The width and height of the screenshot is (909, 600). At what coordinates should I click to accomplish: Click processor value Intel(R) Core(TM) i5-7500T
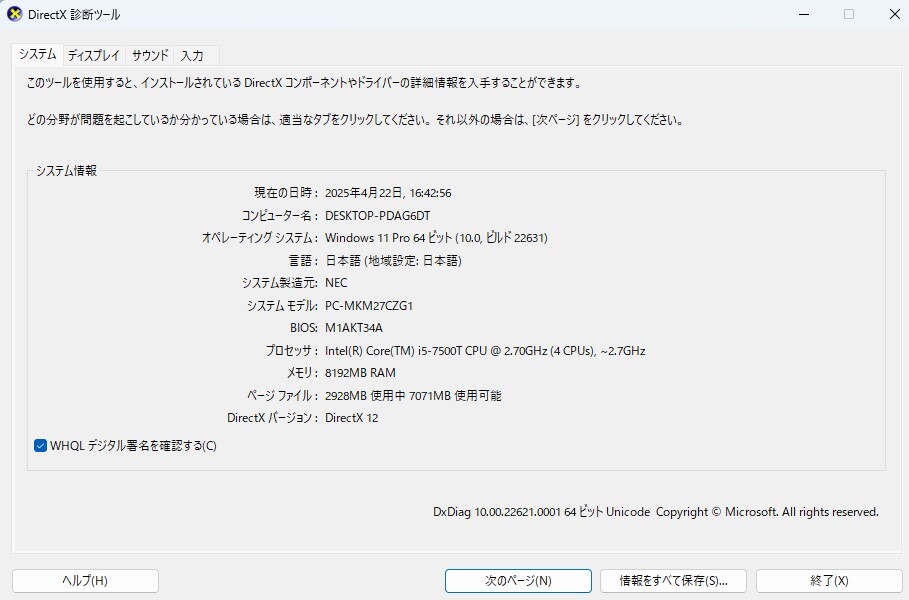click(485, 351)
